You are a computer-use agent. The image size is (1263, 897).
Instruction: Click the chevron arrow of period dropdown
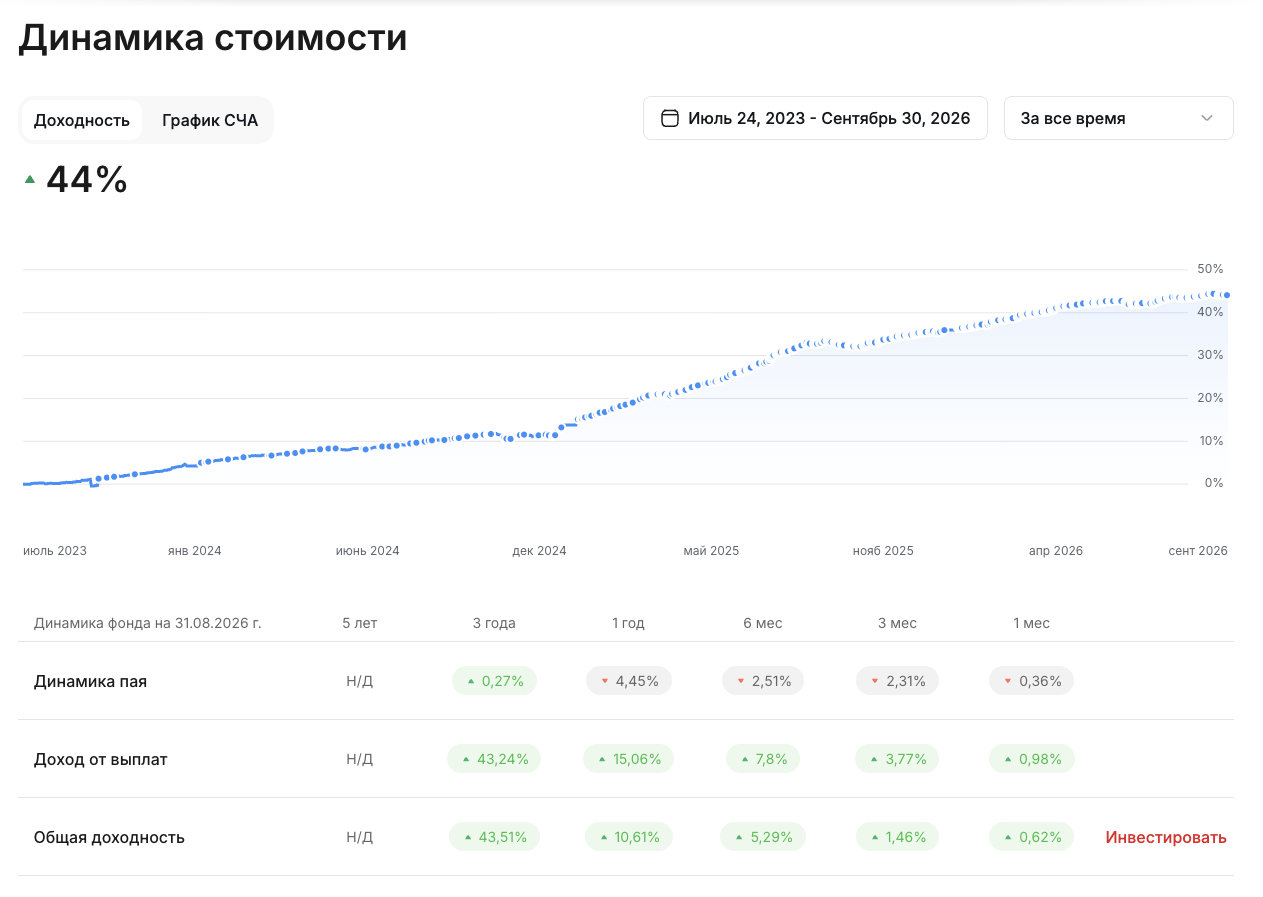point(1207,118)
